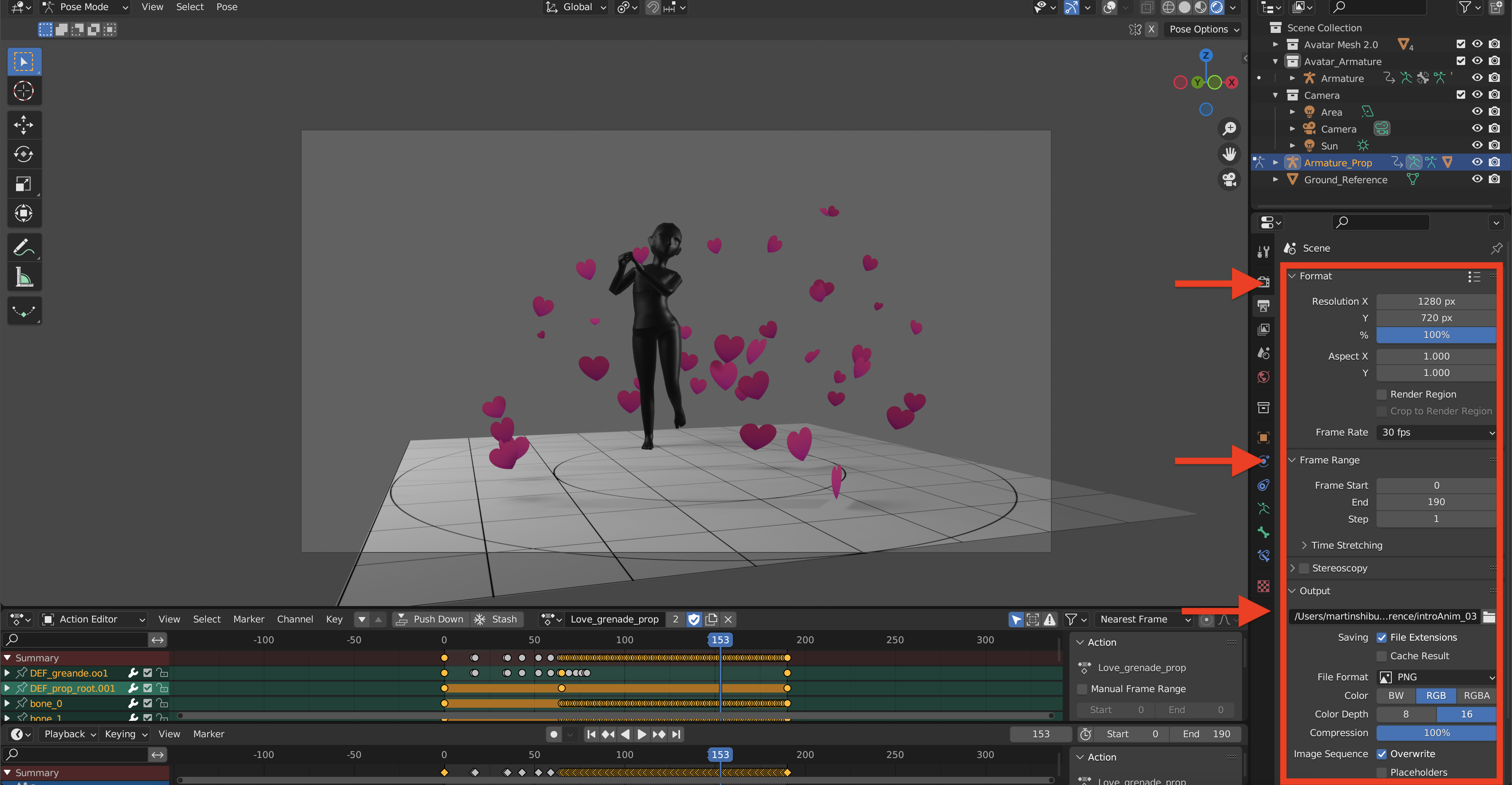Expand the Time Stretching section
The height and width of the screenshot is (785, 1512).
pos(1346,545)
